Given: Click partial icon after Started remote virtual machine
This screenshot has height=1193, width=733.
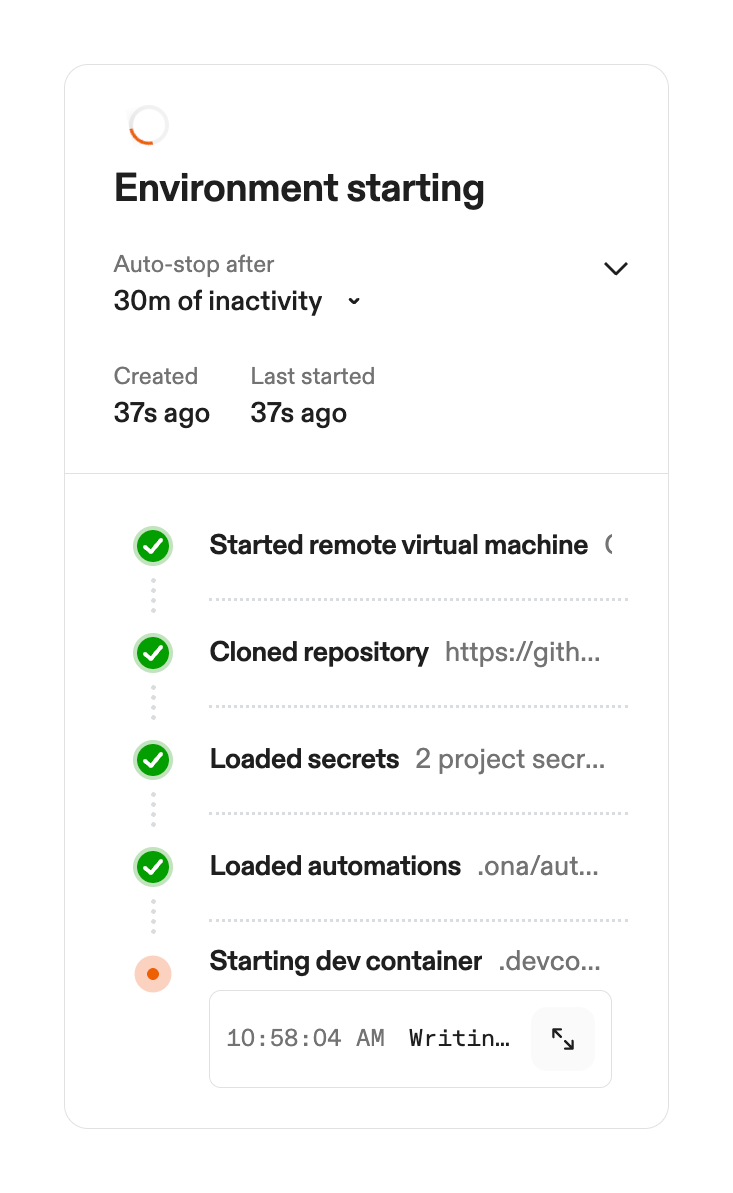Looking at the screenshot, I should 608,545.
